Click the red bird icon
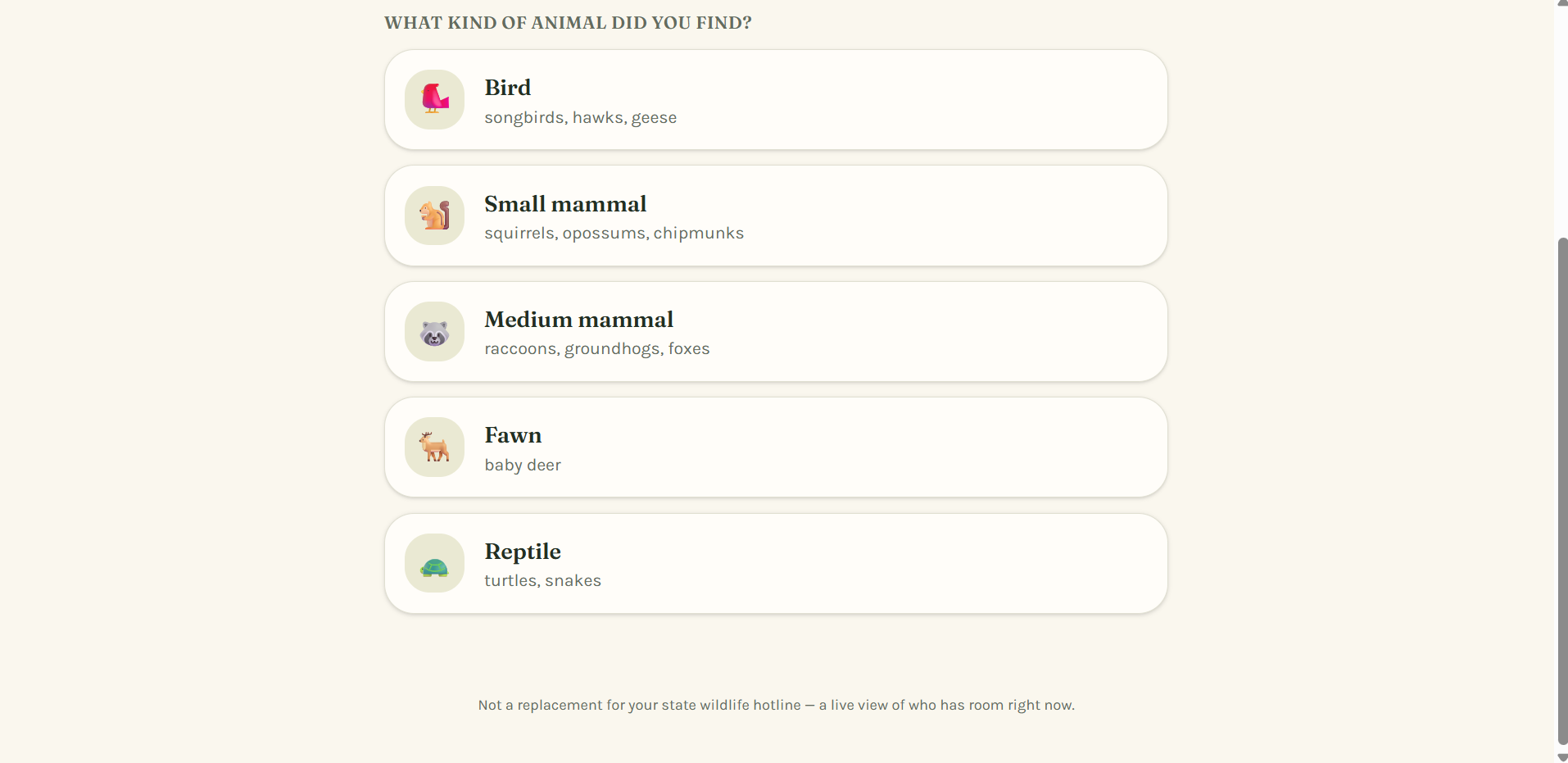This screenshot has height=763, width=1568. tap(434, 99)
